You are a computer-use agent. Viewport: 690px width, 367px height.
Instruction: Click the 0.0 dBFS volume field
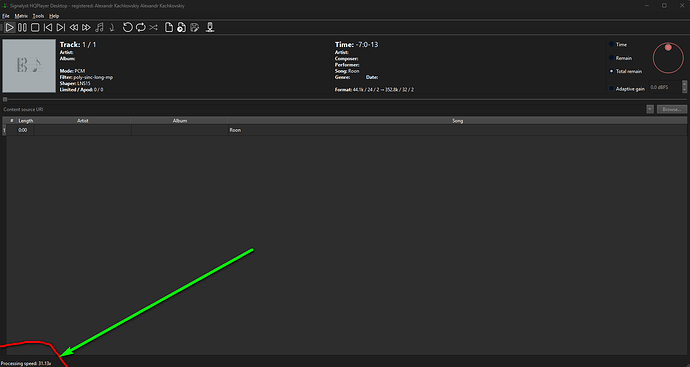click(x=665, y=87)
